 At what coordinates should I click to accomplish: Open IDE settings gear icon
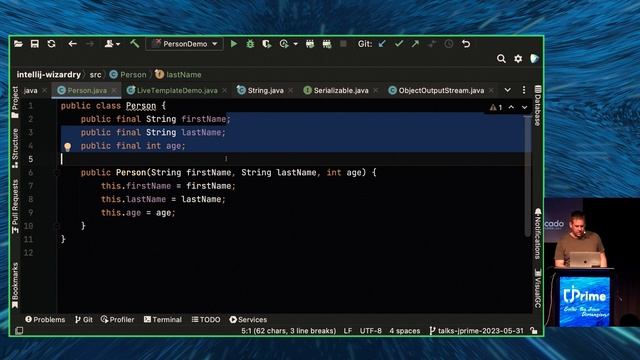[x=518, y=59]
